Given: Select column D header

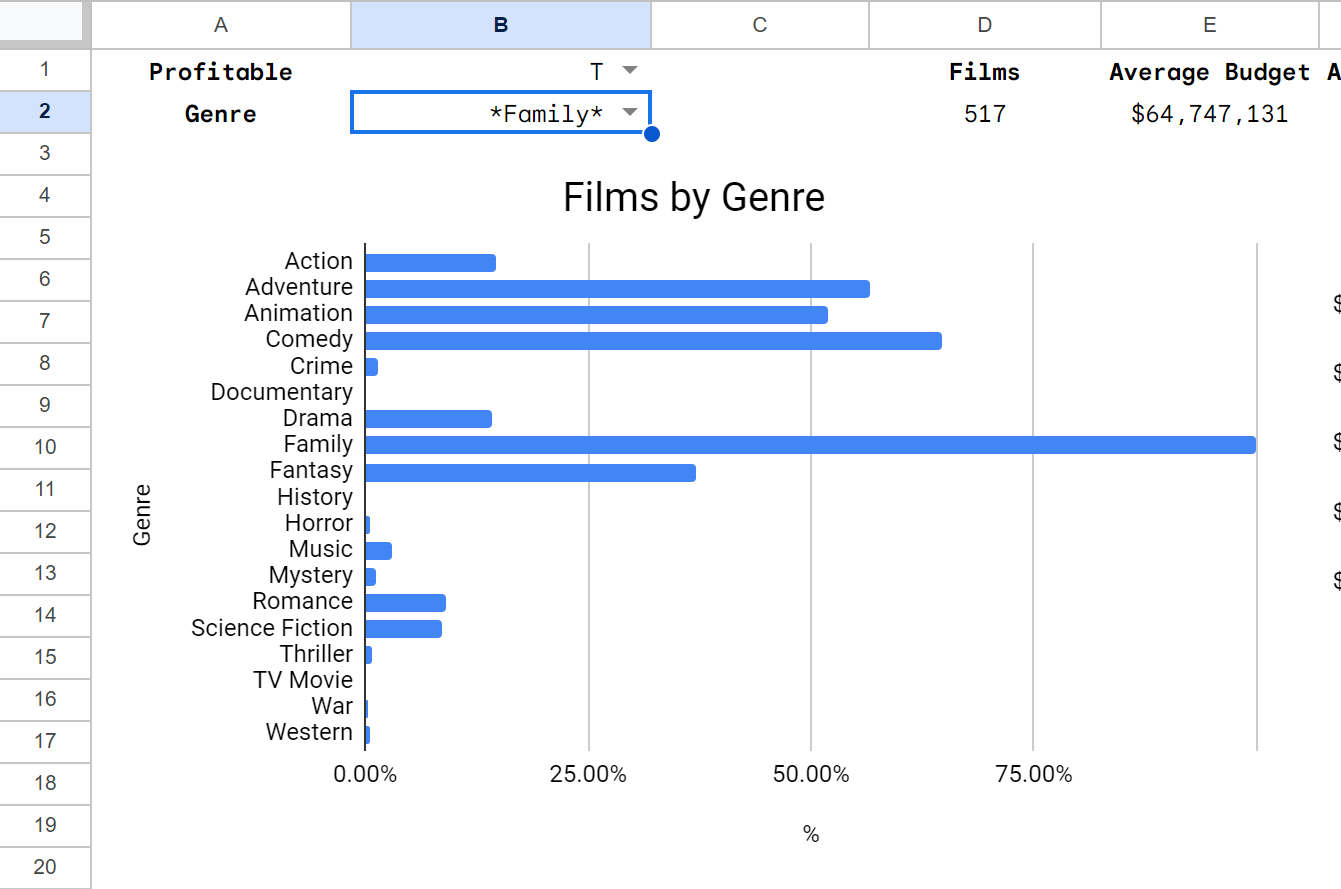Looking at the screenshot, I should click(984, 24).
